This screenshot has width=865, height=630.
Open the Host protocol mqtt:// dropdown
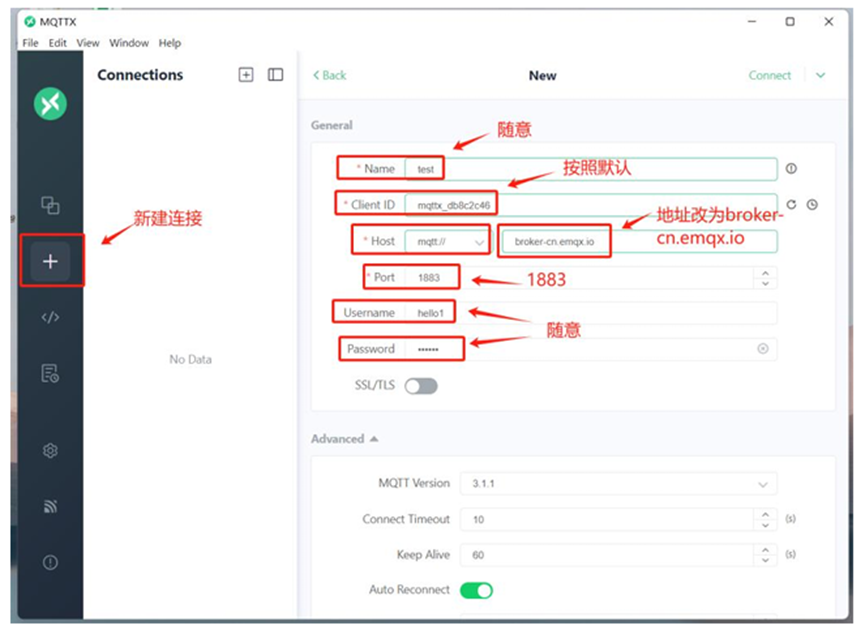(447, 242)
